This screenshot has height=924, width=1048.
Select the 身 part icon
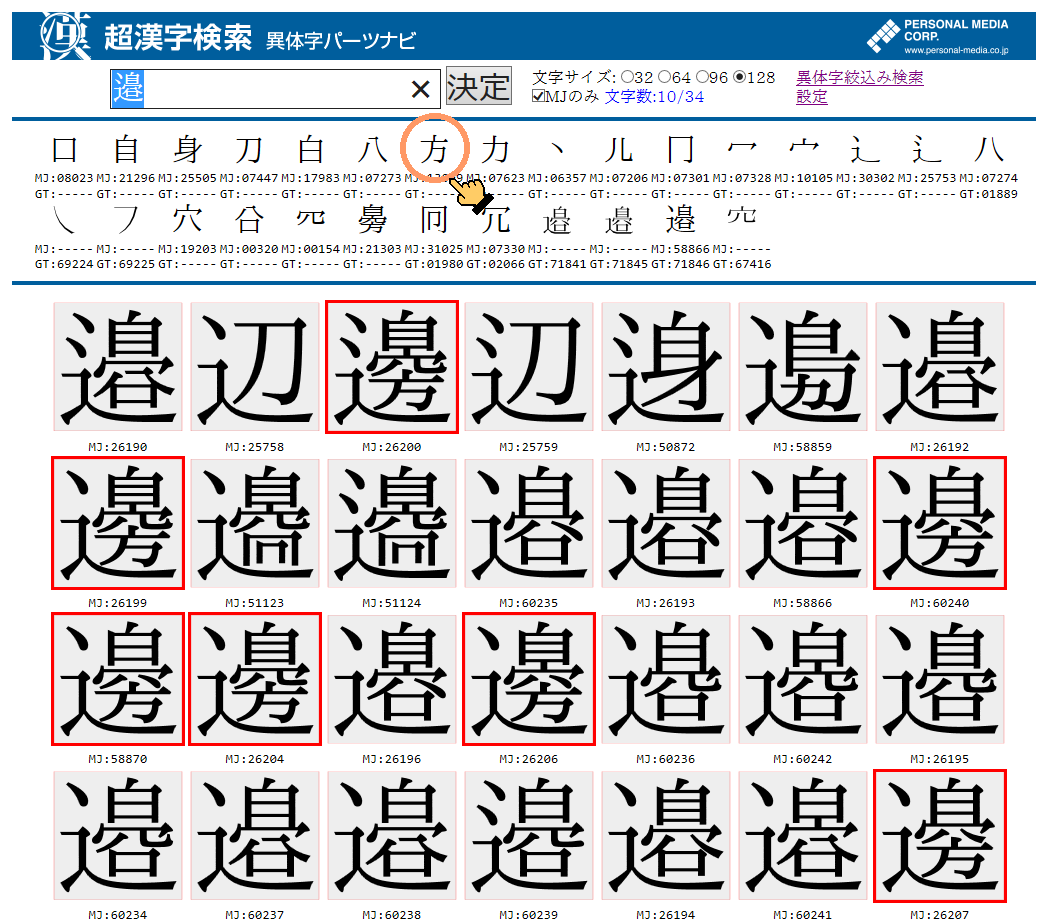187,148
